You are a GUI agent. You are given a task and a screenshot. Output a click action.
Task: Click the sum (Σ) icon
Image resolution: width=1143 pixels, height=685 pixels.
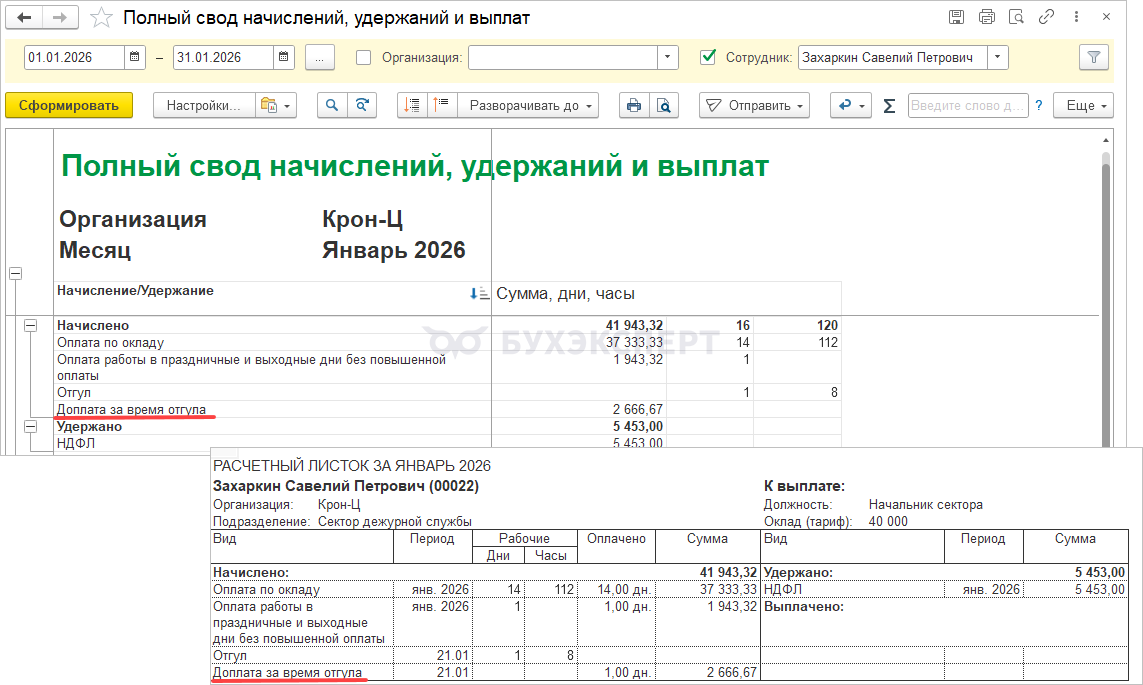(889, 106)
